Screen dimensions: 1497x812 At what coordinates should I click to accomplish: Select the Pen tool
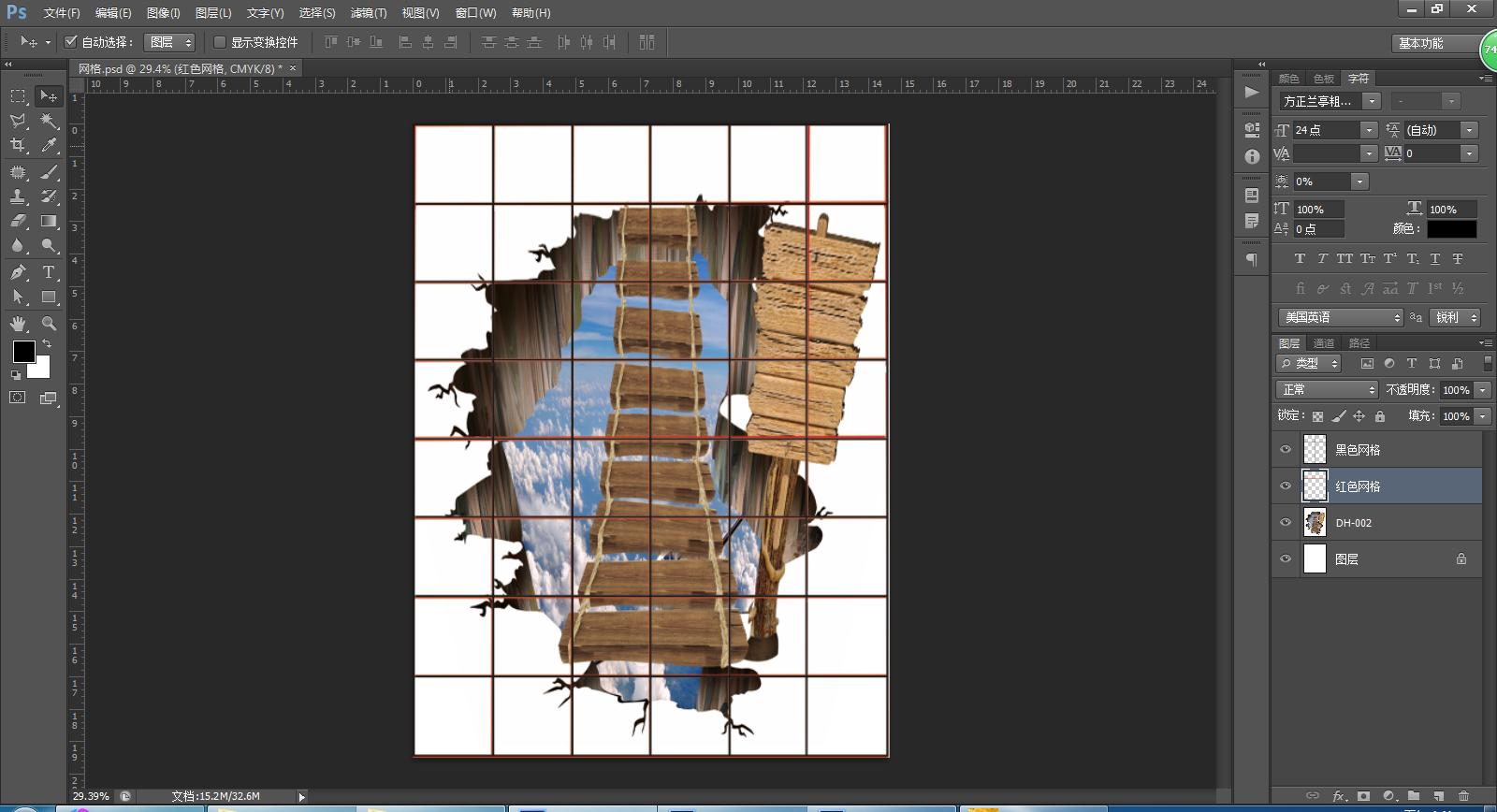point(18,272)
